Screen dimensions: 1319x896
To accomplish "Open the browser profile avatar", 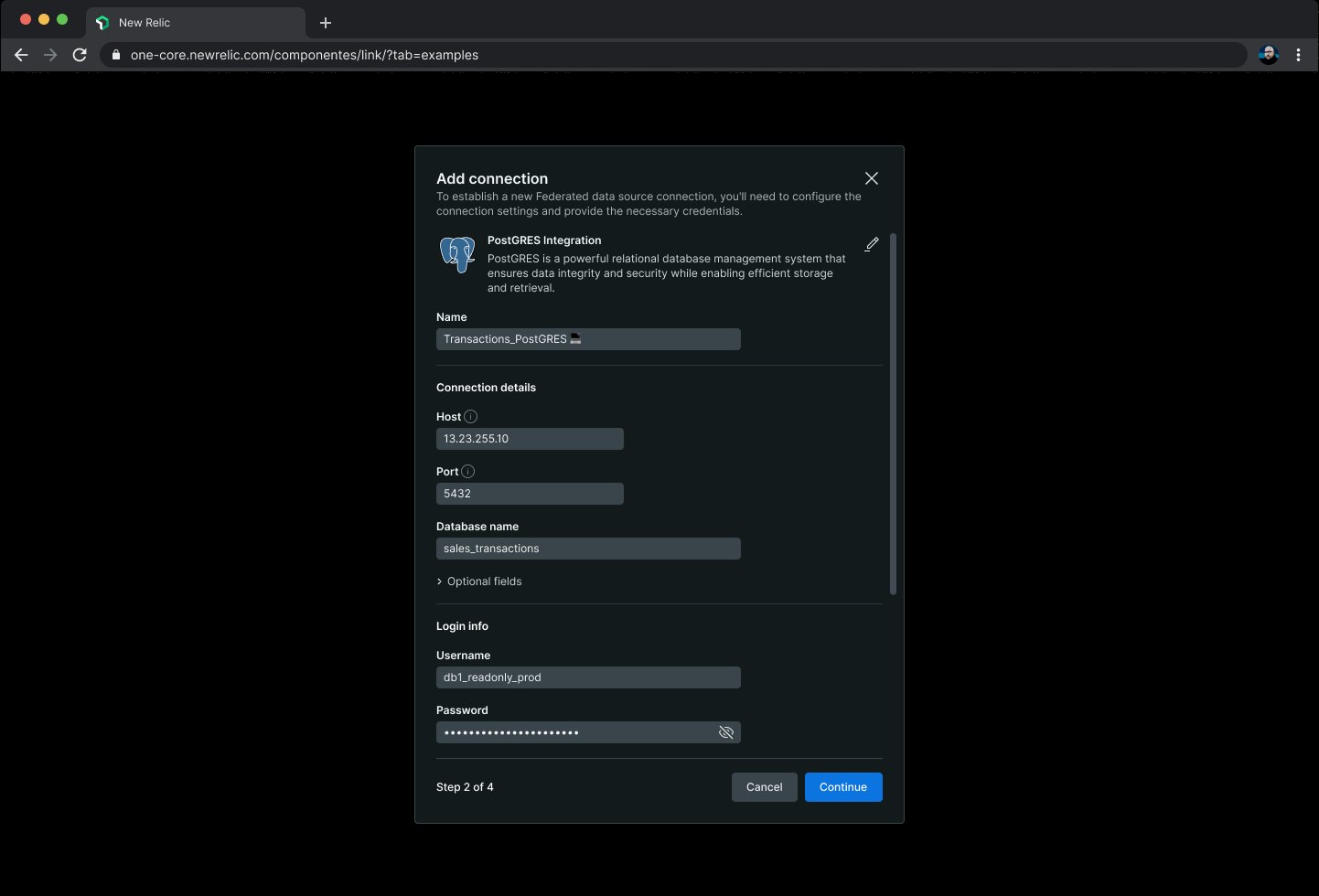I will (x=1269, y=55).
